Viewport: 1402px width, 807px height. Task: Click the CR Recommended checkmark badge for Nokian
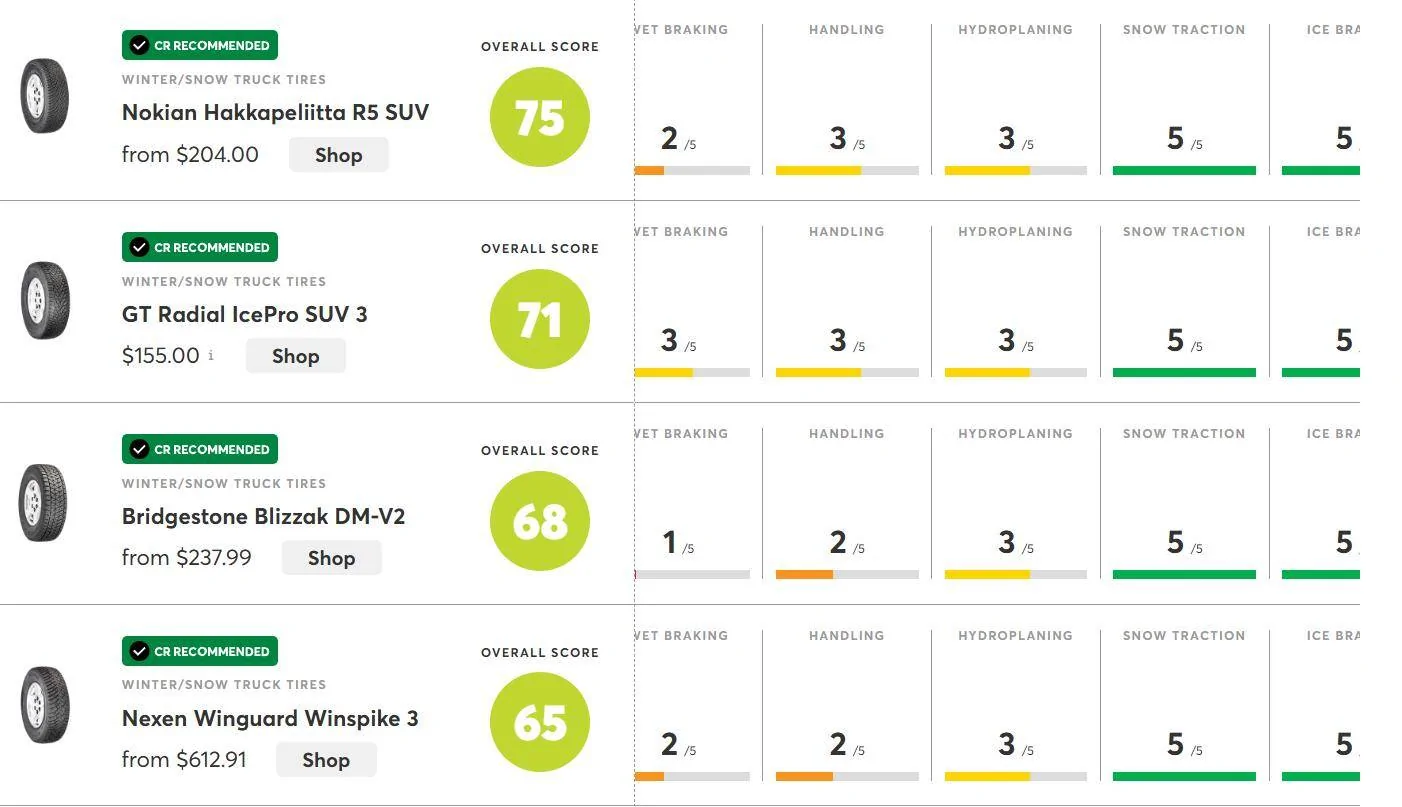(x=200, y=45)
